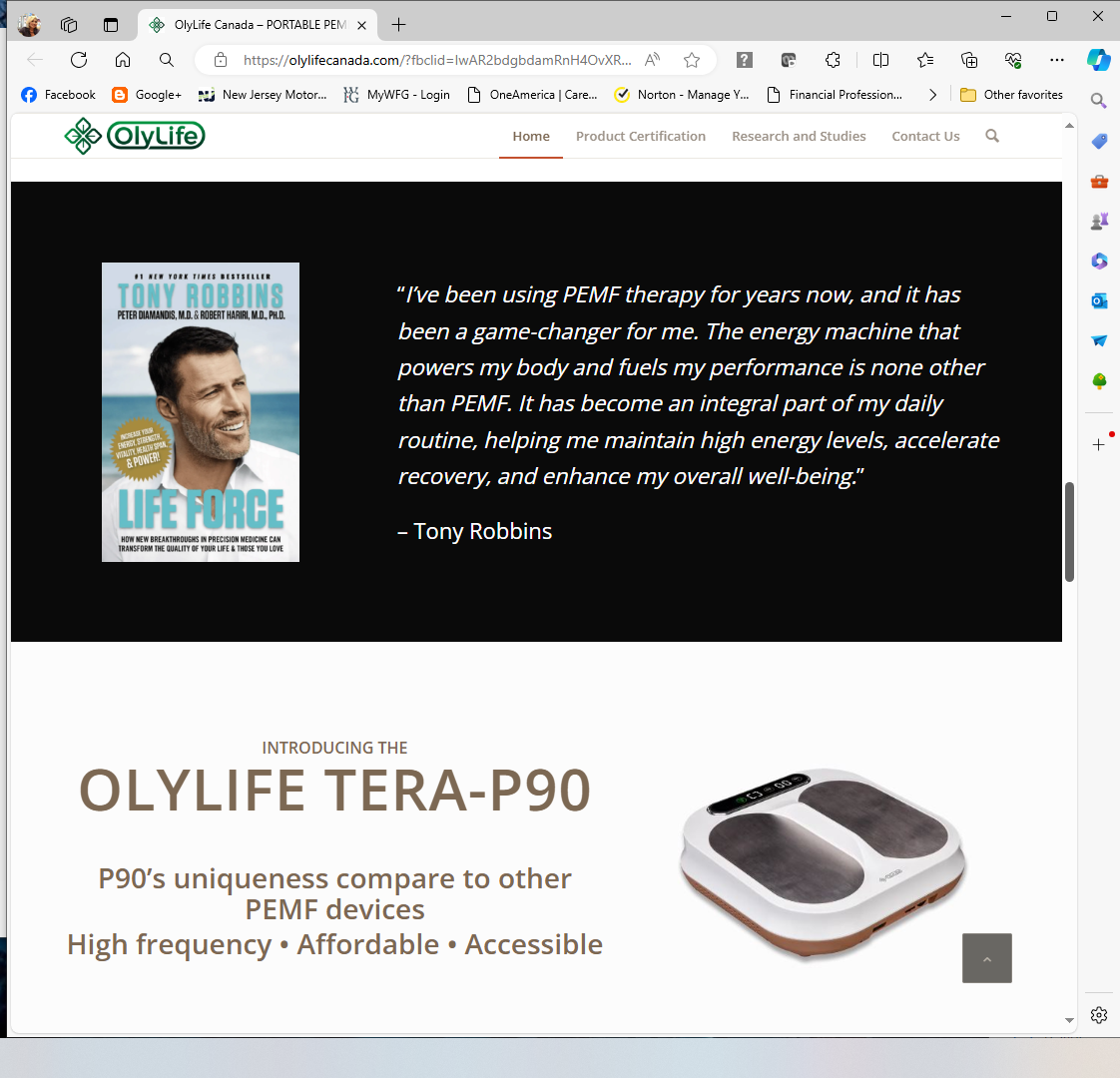Open the Extensions puzzle icon

pyautogui.click(x=833, y=60)
